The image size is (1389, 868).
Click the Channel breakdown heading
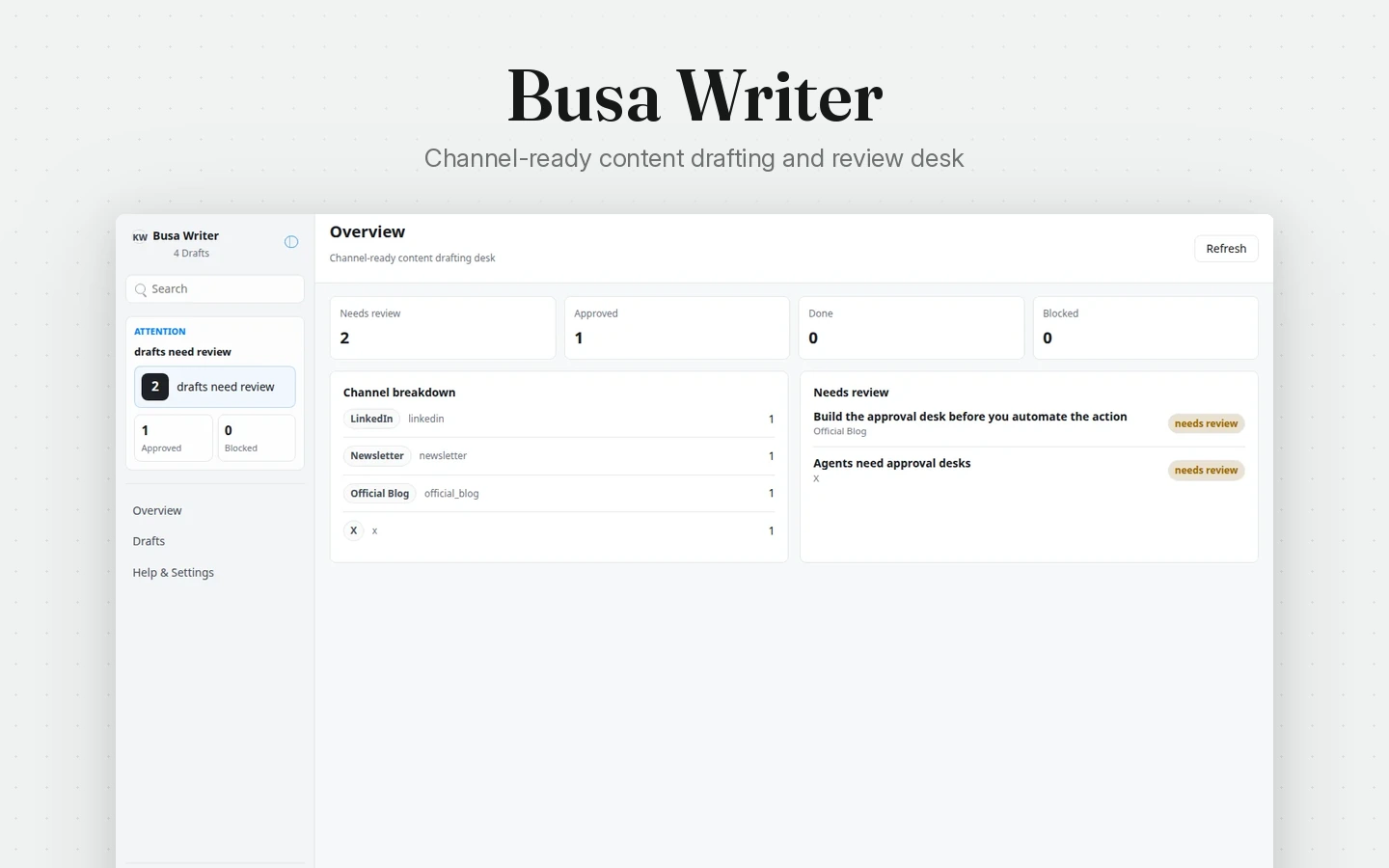click(399, 393)
